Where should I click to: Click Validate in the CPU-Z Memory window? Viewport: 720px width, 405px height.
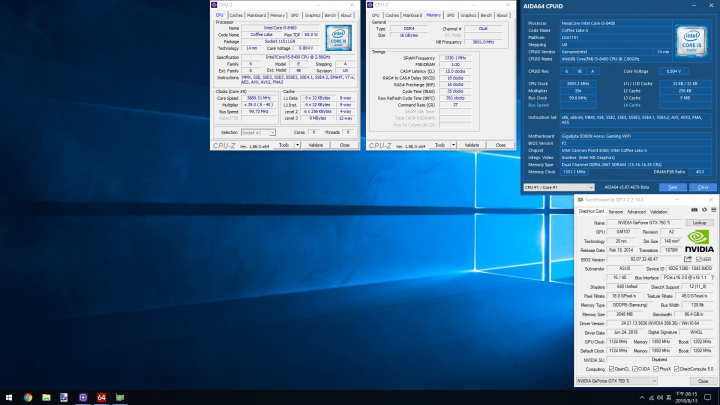point(470,145)
